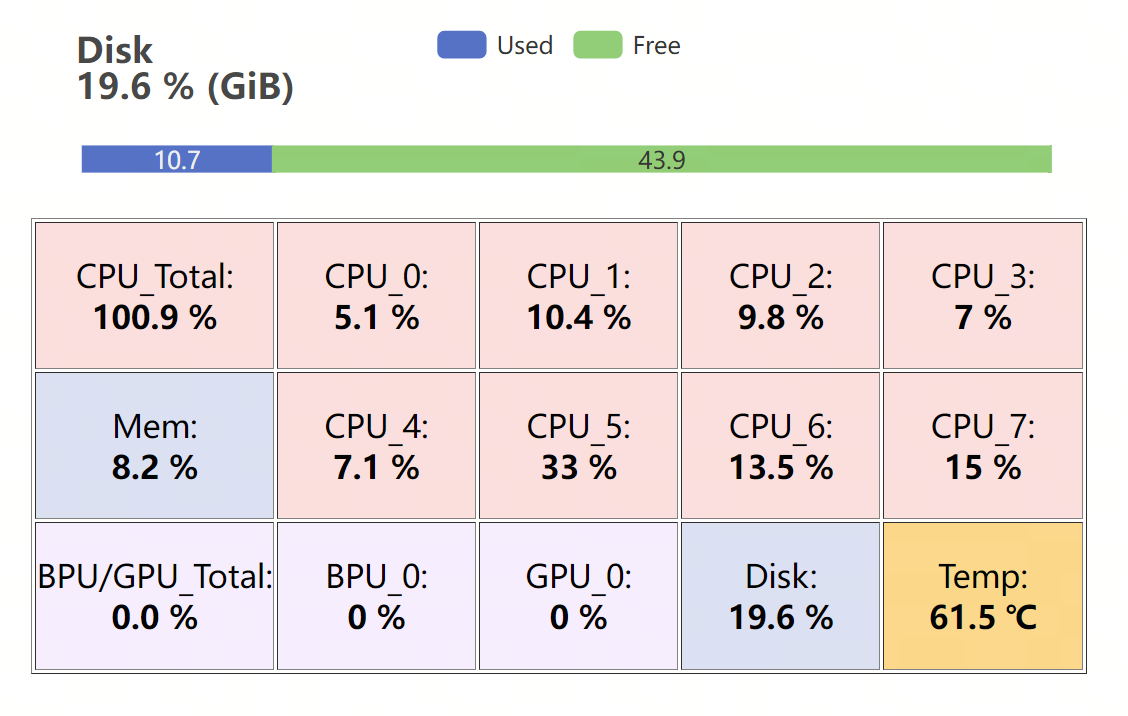Viewport: 1128px width, 716px height.
Task: Click the Disk tile showing 19.6 %
Action: click(780, 595)
